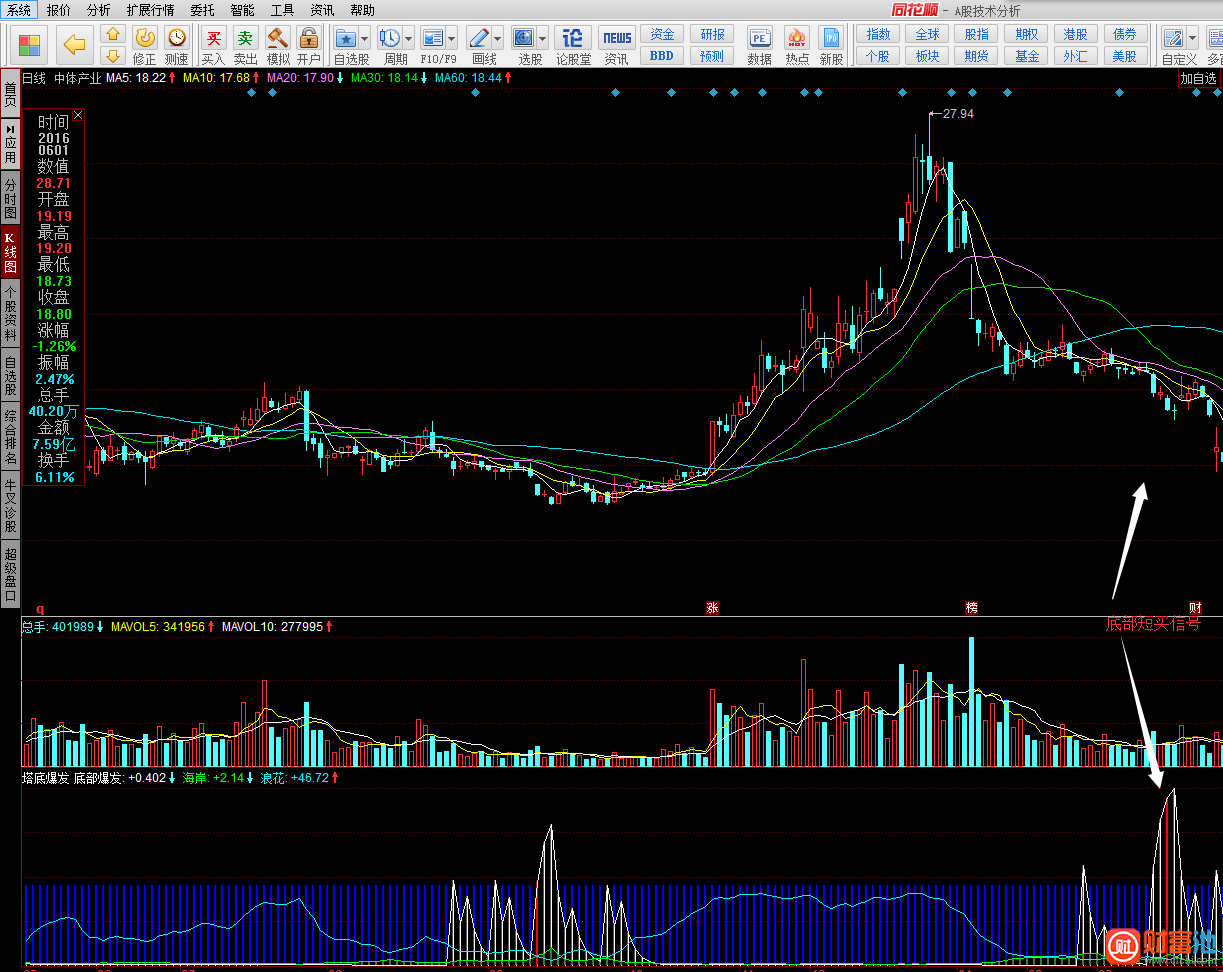Image resolution: width=1223 pixels, height=972 pixels.
Task: Open the 选股 stock screener icon
Action: coord(523,38)
